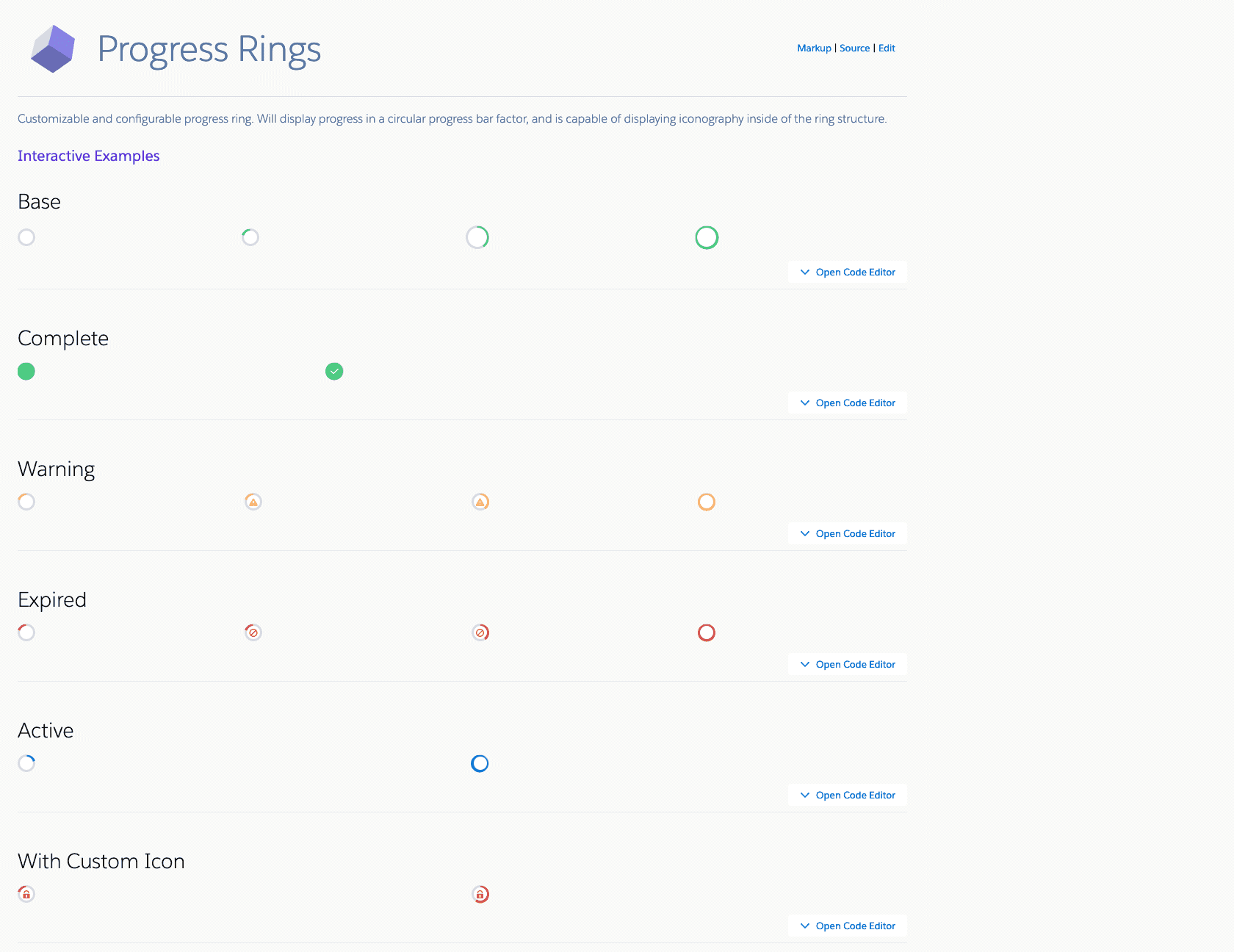Screen dimensions: 1234x952
Task: Click the green checkmark complete ring
Action: point(334,372)
